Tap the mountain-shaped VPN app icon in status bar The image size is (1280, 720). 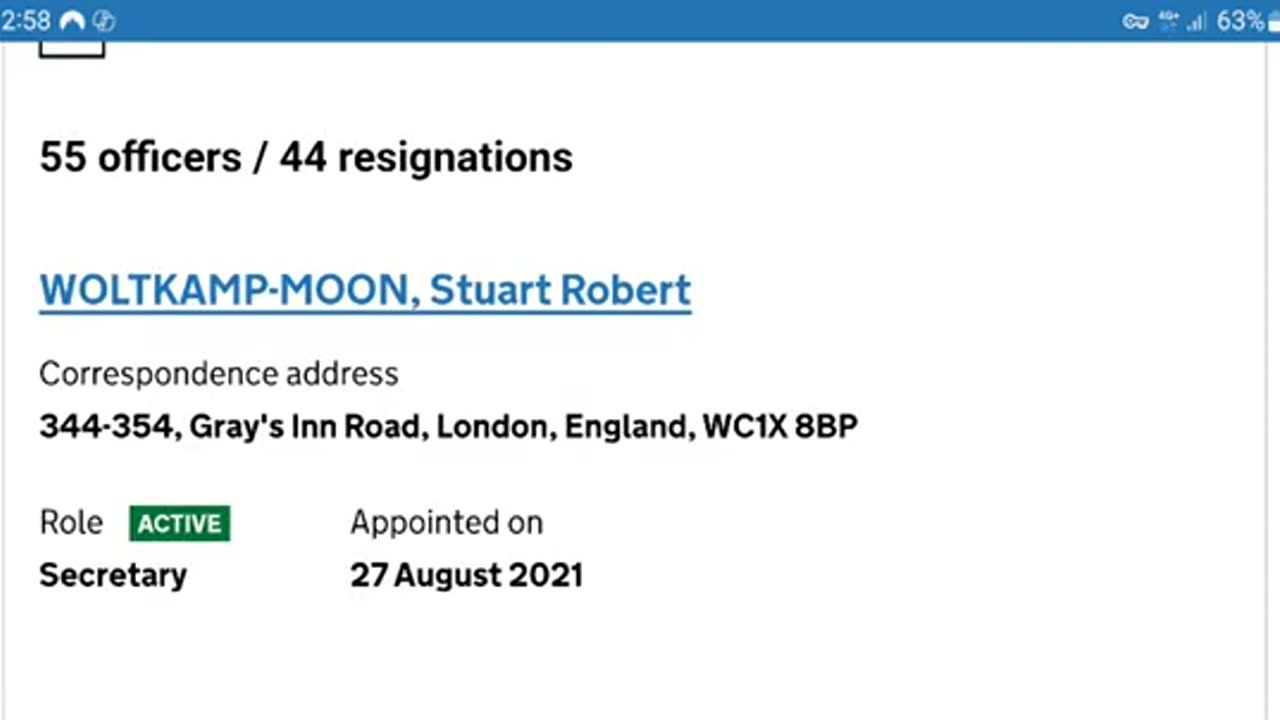click(73, 21)
